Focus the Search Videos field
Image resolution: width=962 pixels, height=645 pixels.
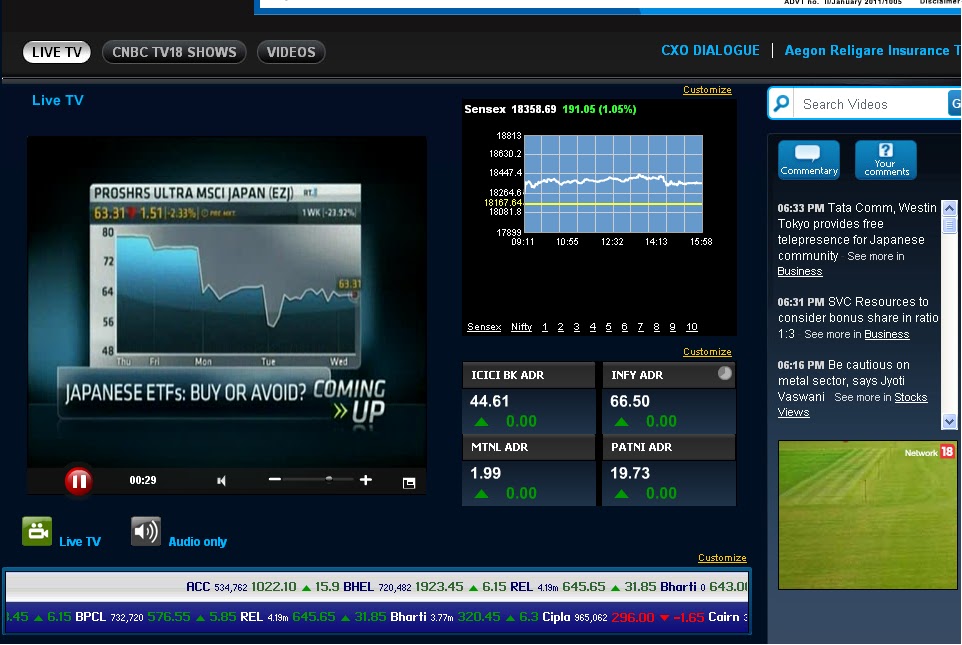point(871,104)
